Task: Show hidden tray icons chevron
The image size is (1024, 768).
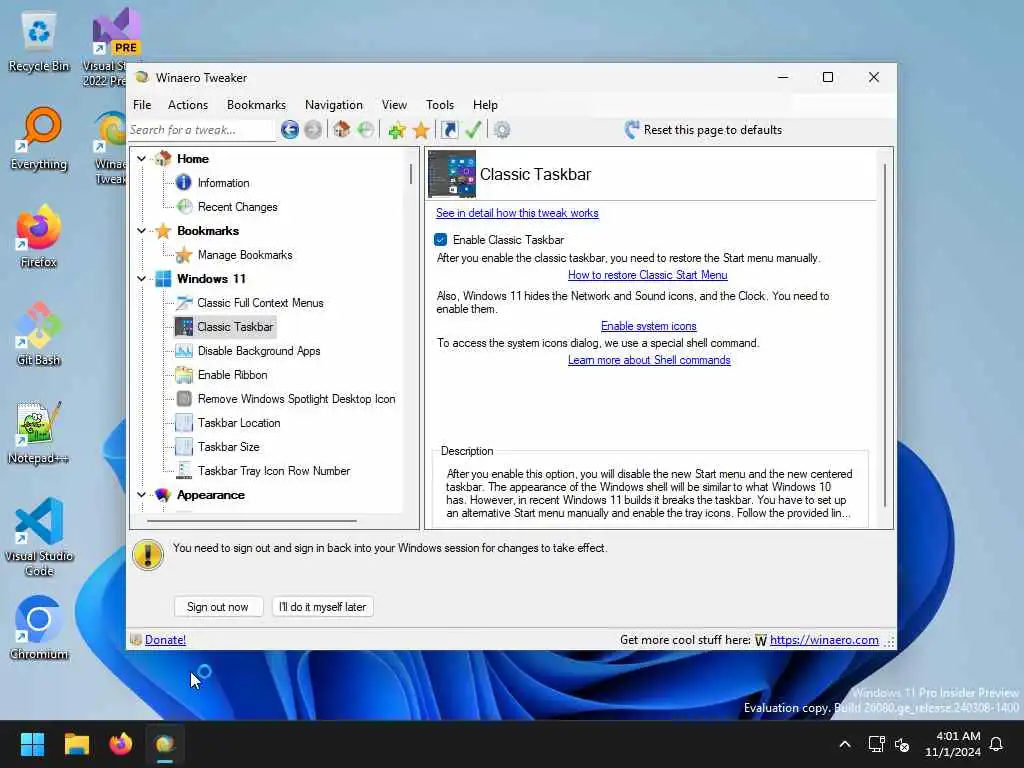Action: point(844,744)
